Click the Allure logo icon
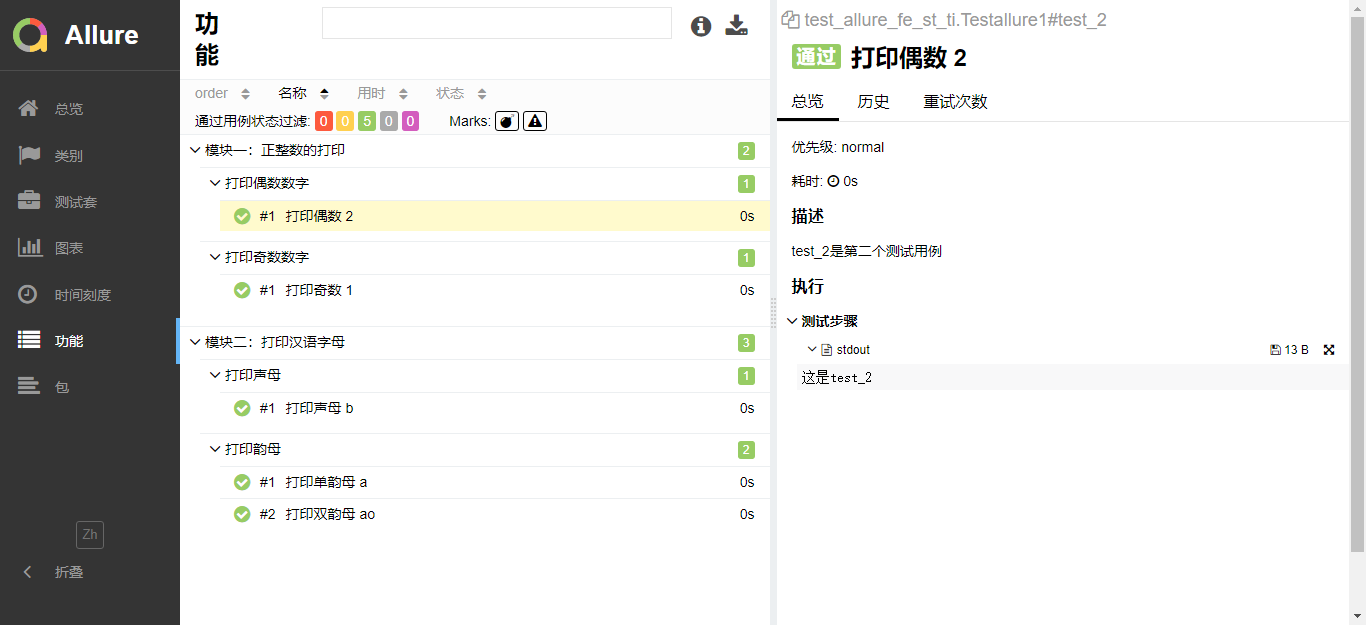The image size is (1366, 625). click(x=30, y=35)
